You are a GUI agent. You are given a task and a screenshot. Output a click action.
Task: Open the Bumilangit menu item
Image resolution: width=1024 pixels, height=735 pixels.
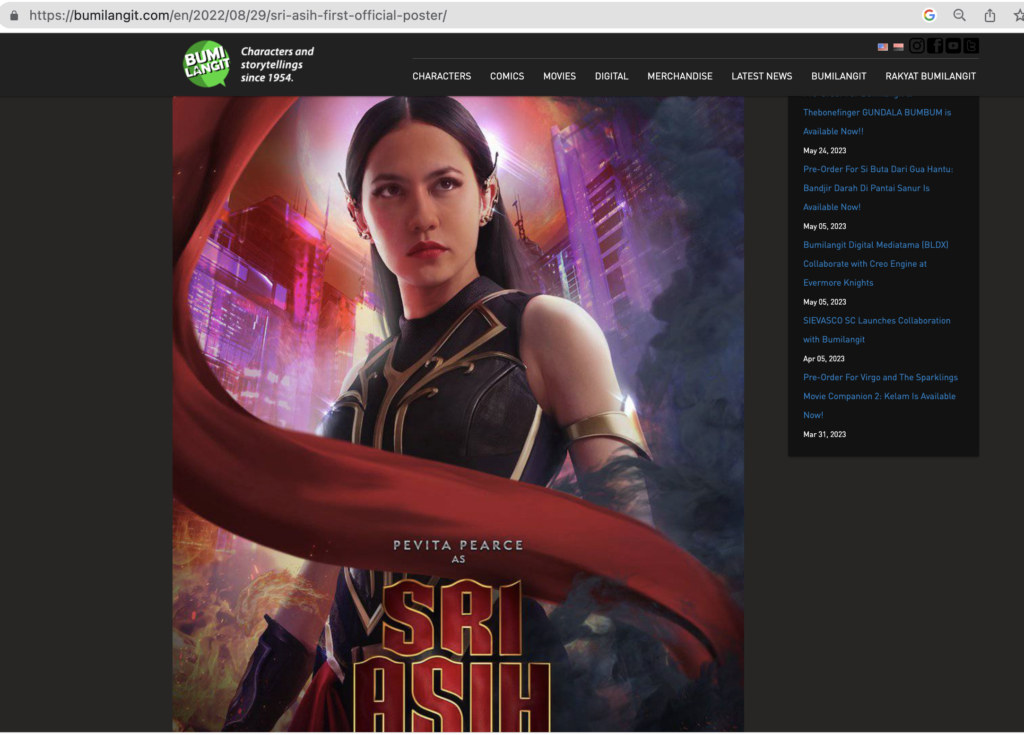coord(839,76)
